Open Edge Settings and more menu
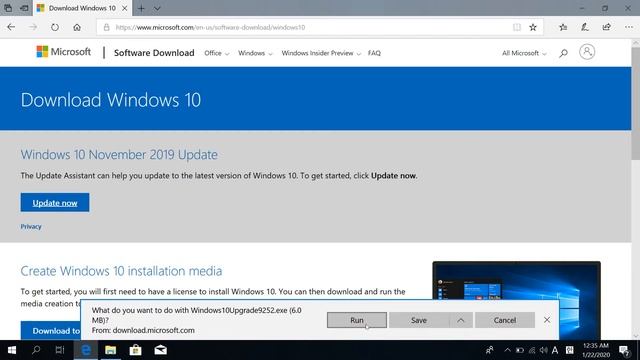This screenshot has width=640, height=360. click(629, 27)
